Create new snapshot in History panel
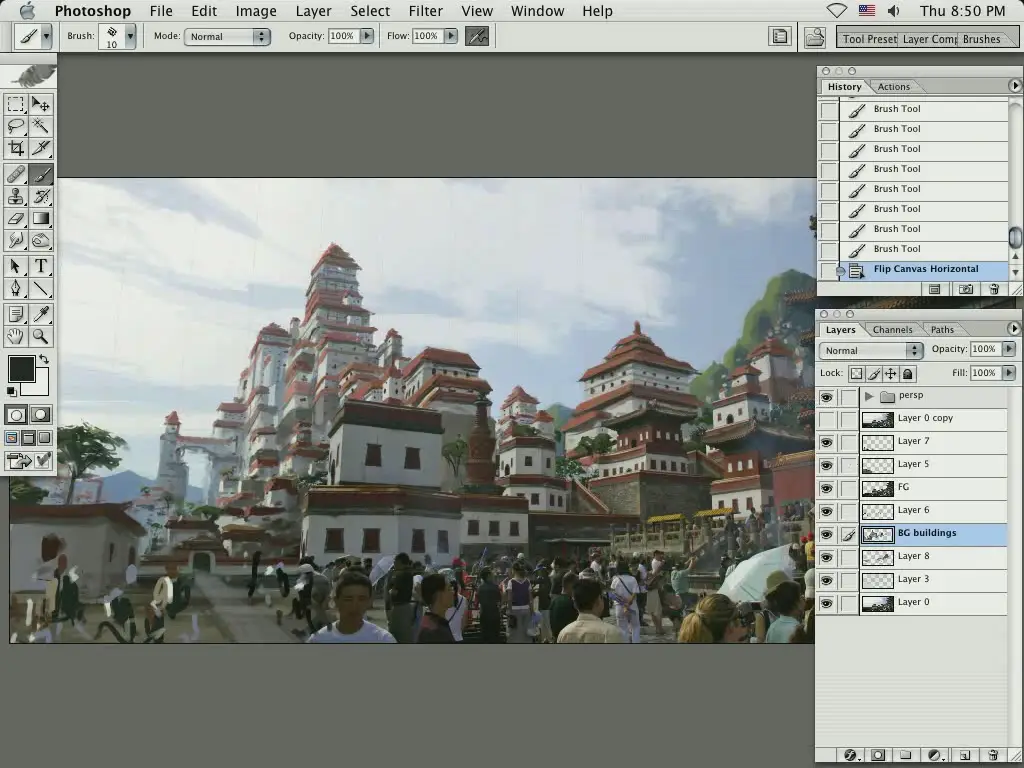Image resolution: width=1024 pixels, height=768 pixels. tap(965, 289)
